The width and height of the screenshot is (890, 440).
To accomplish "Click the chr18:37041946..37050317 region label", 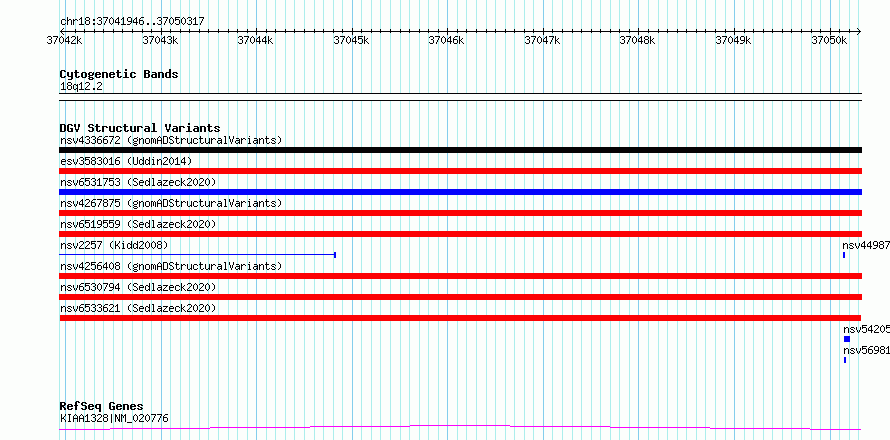I will (x=132, y=22).
